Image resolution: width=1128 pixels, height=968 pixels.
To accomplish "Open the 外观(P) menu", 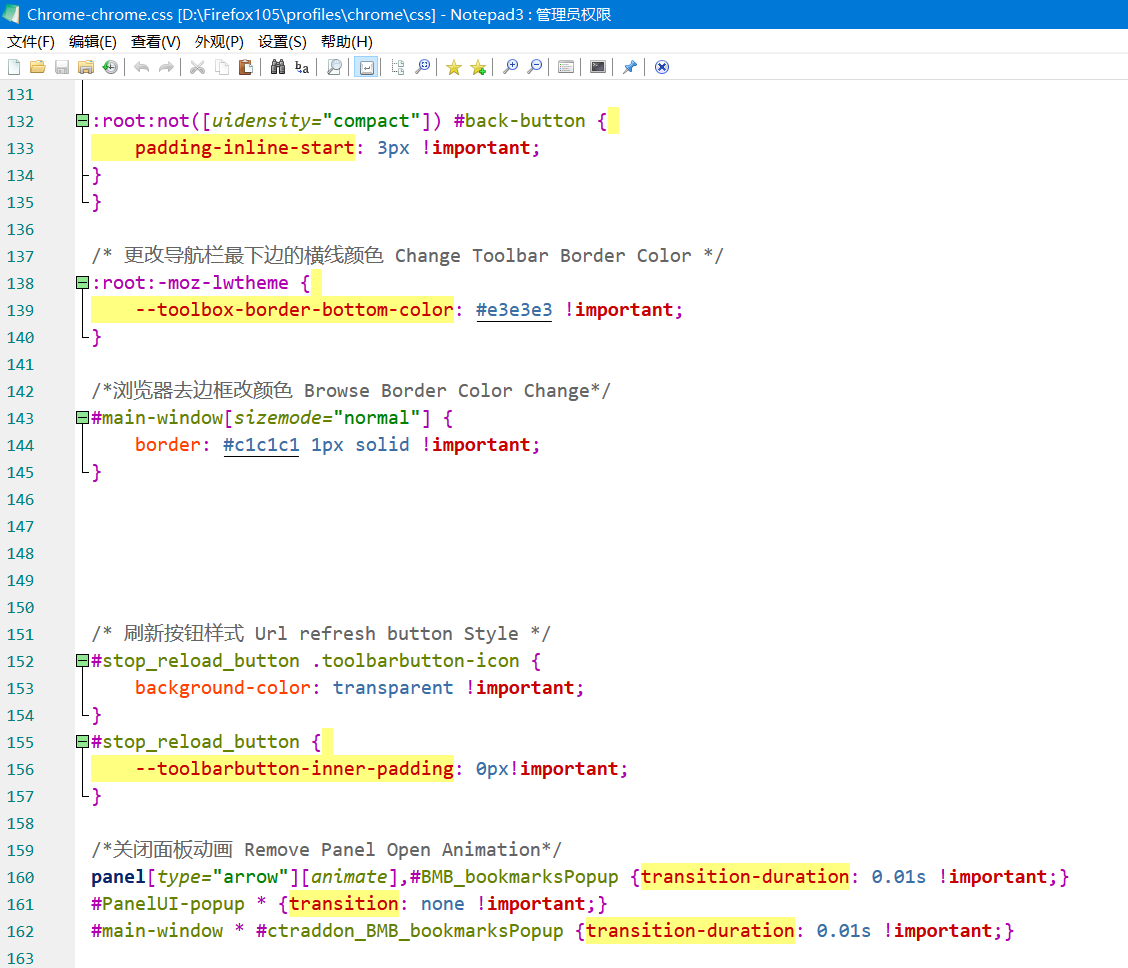I will click(x=219, y=42).
